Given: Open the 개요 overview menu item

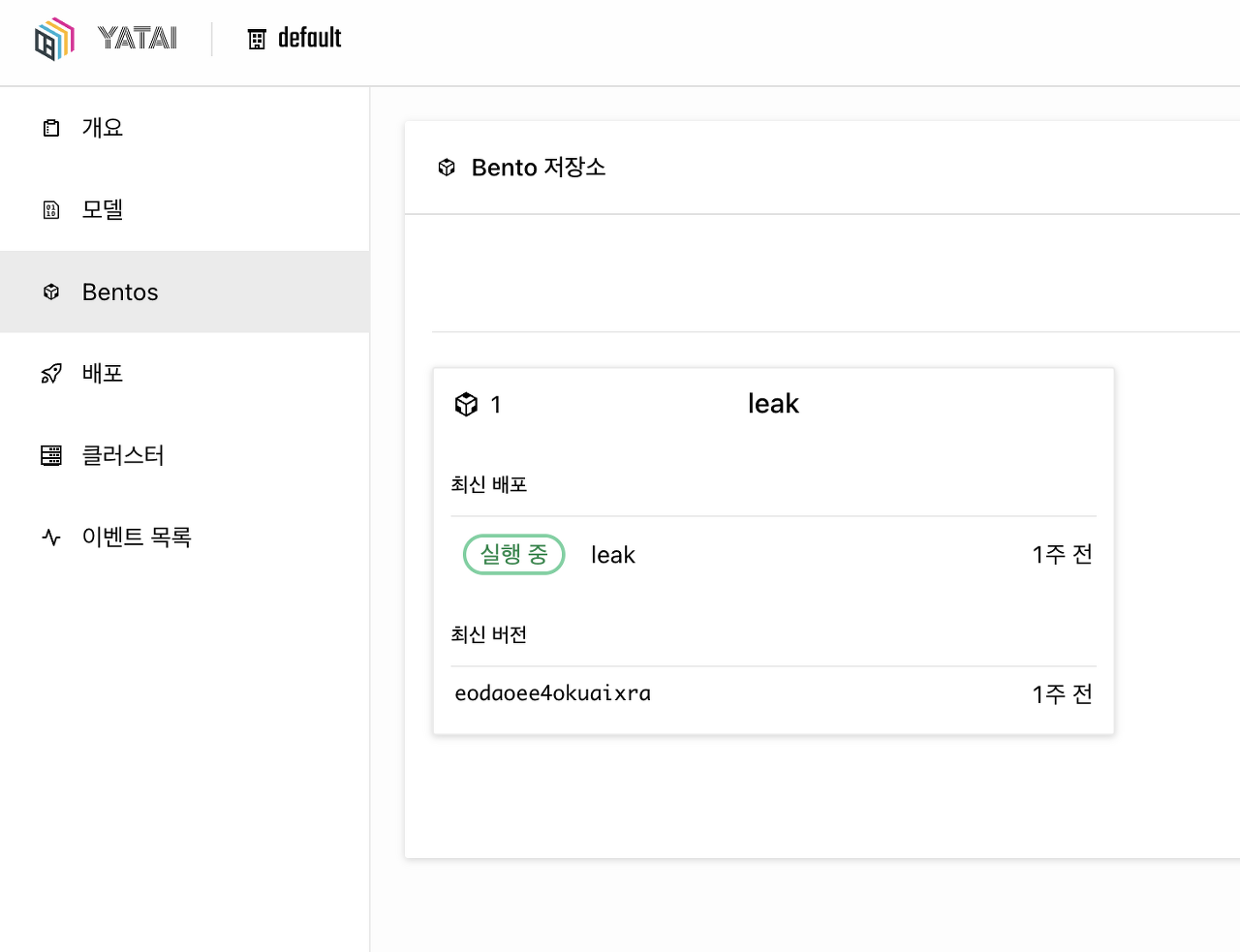Looking at the screenshot, I should [x=184, y=128].
